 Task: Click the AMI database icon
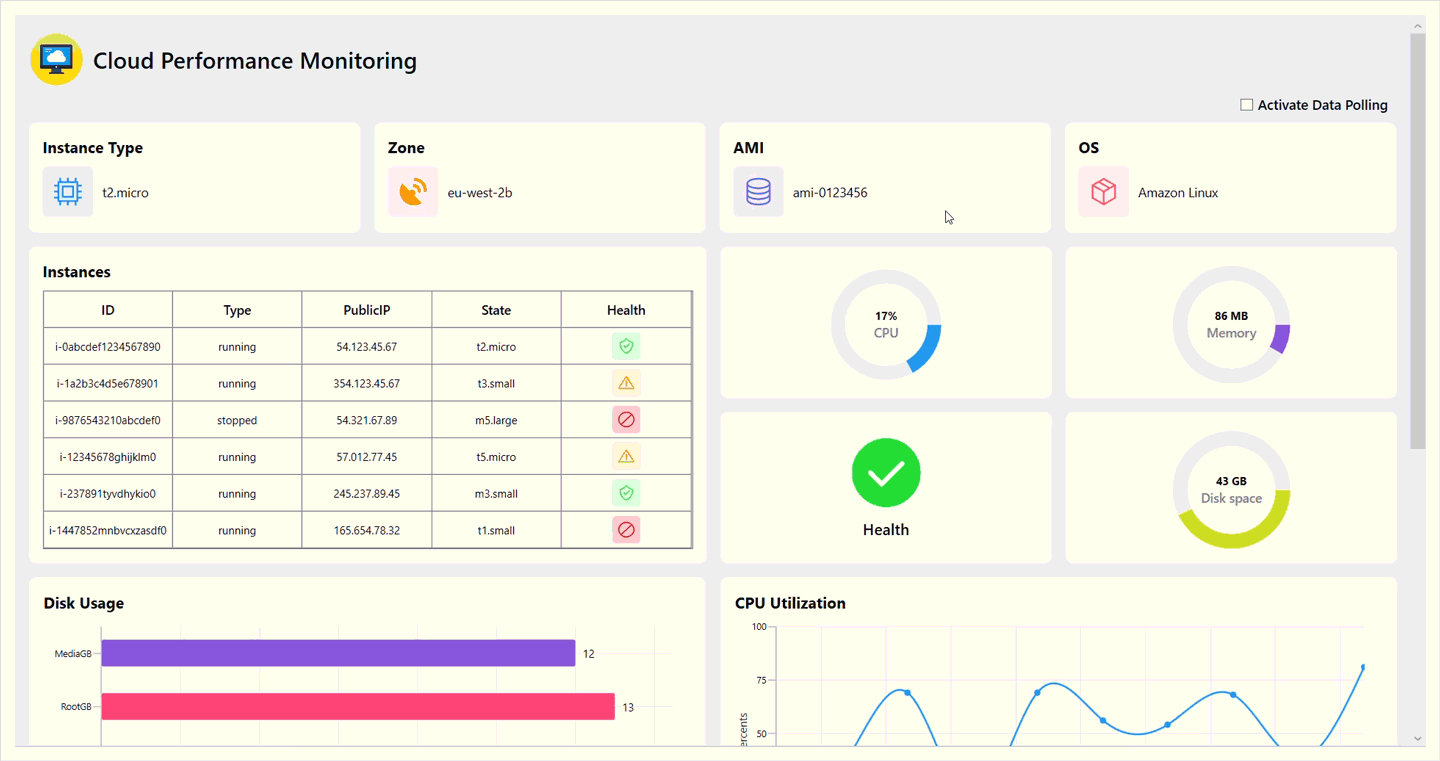(758, 192)
